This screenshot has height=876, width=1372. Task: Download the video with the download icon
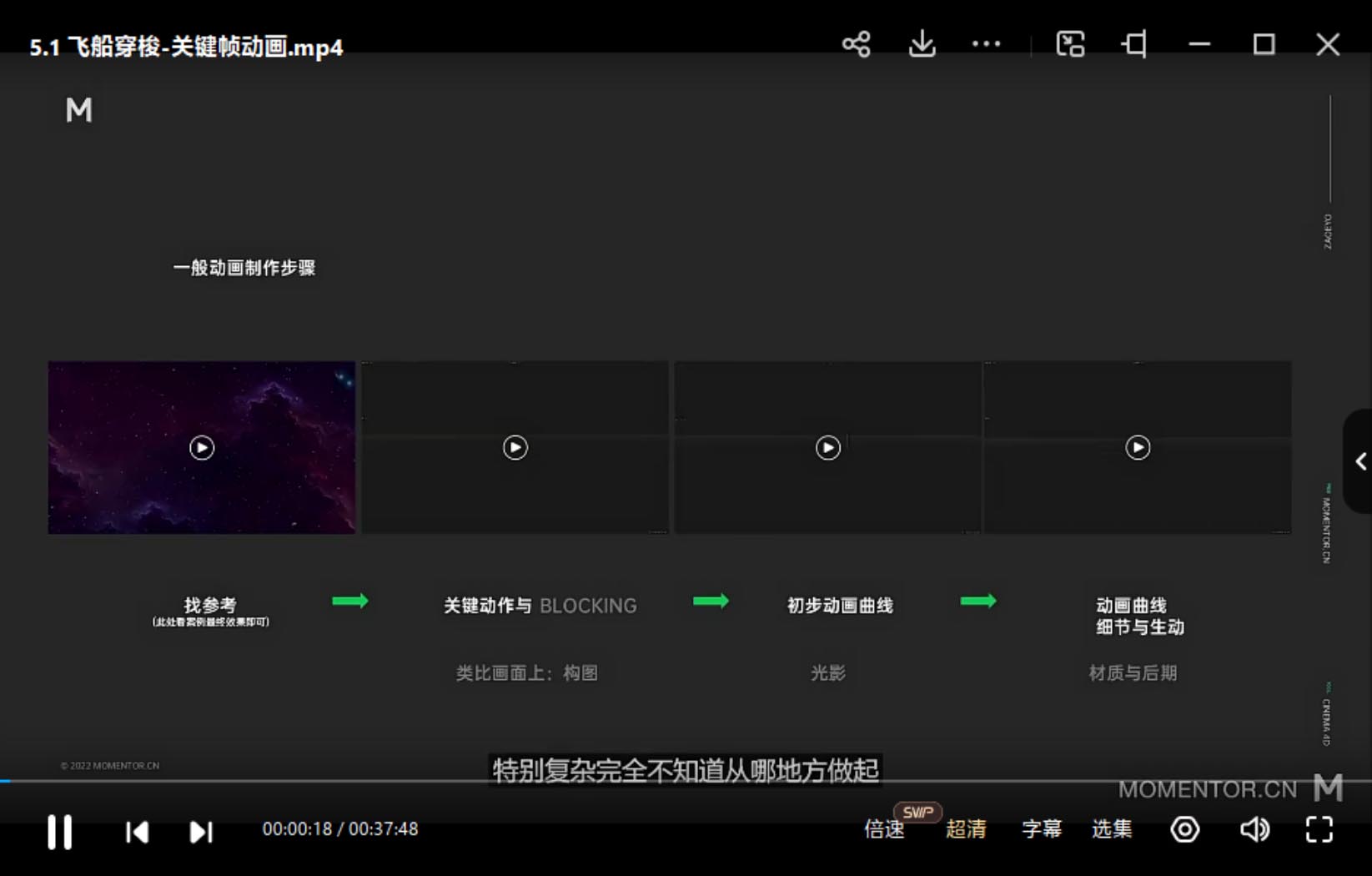click(922, 44)
